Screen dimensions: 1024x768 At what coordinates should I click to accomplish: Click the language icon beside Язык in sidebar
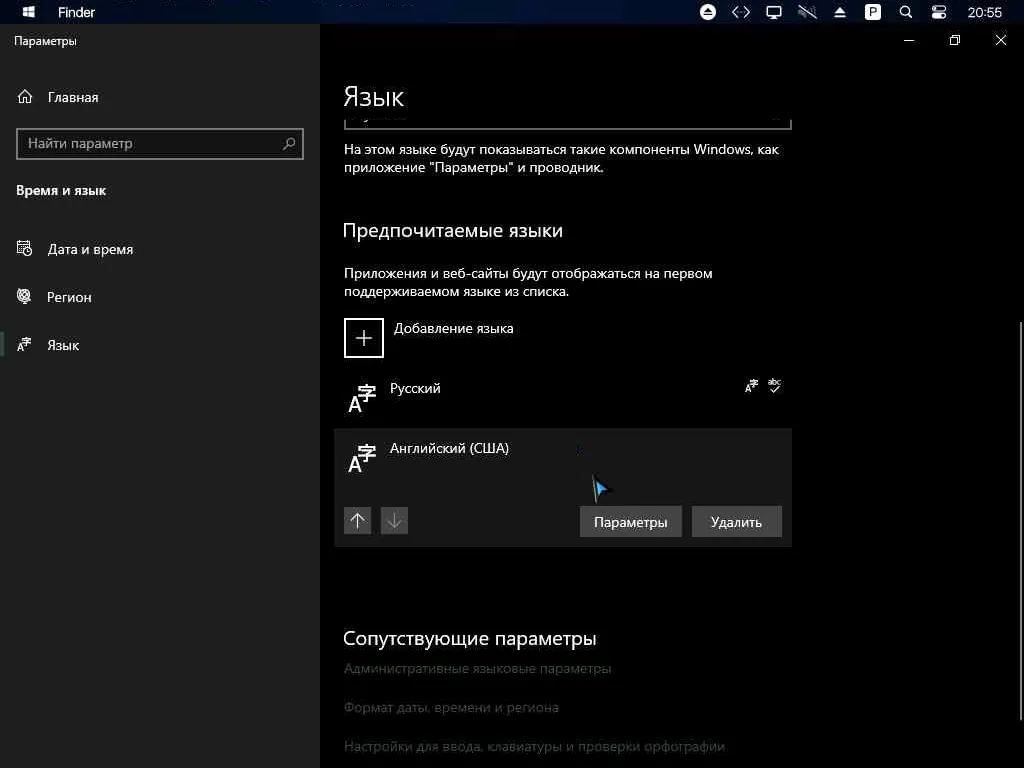(x=24, y=344)
